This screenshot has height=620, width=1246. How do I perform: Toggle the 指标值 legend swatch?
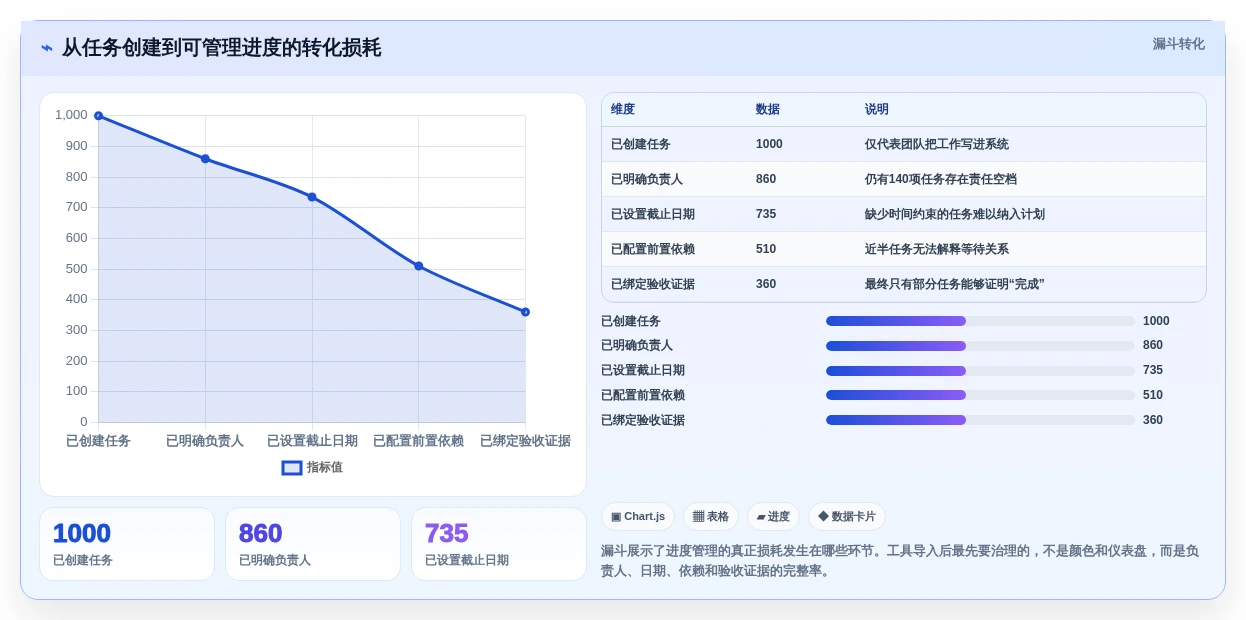(292, 467)
